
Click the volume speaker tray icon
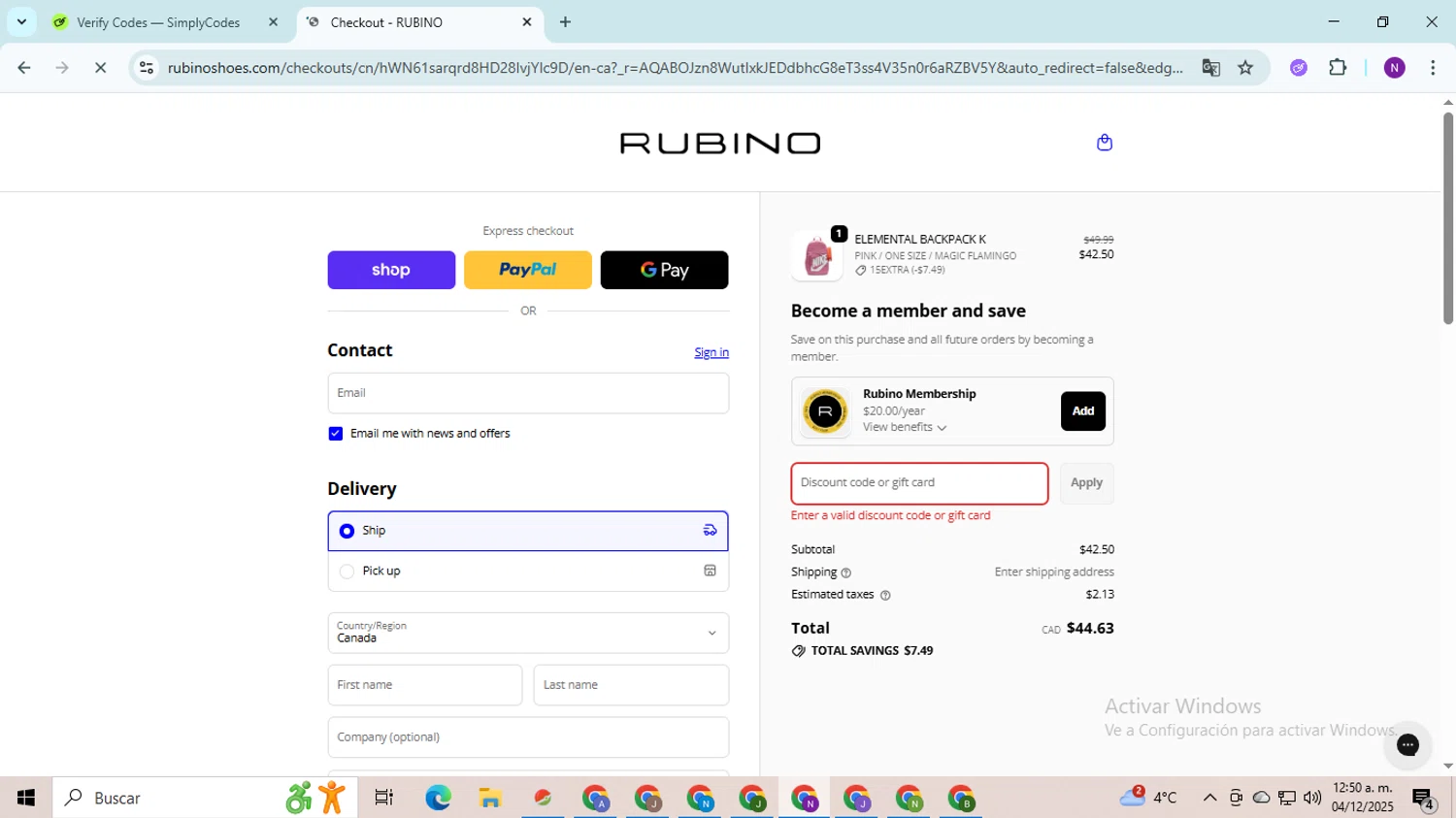[1312, 798]
